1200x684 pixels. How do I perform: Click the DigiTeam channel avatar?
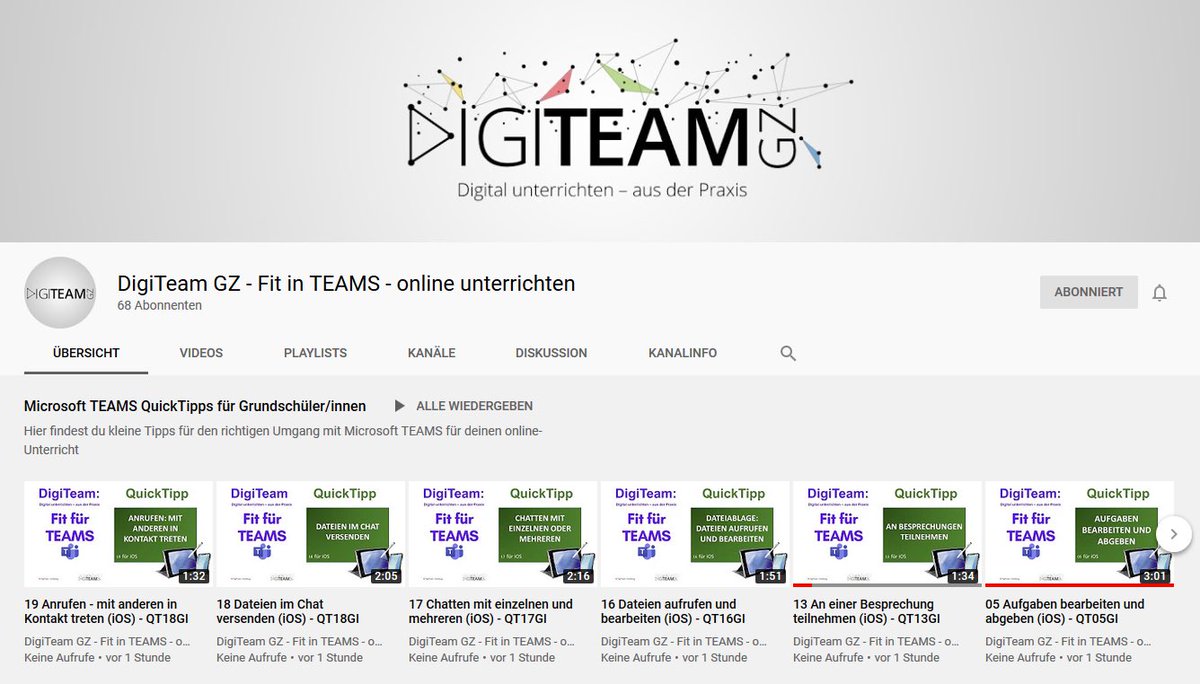point(60,293)
